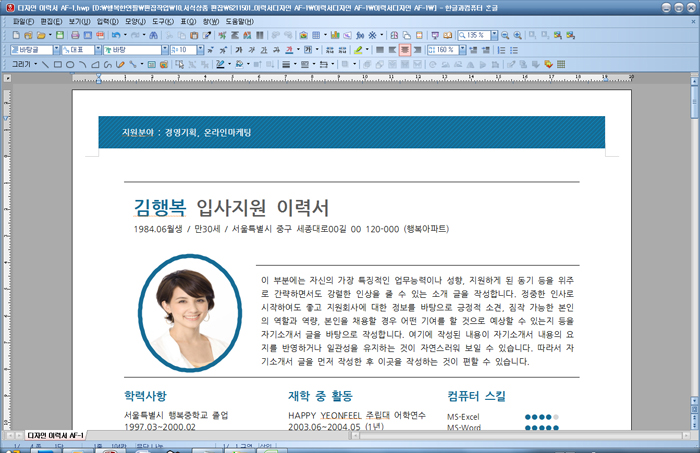Insert a chart with the bar chart icon
Image resolution: width=700 pixels, height=453 pixels.
[x=335, y=35]
